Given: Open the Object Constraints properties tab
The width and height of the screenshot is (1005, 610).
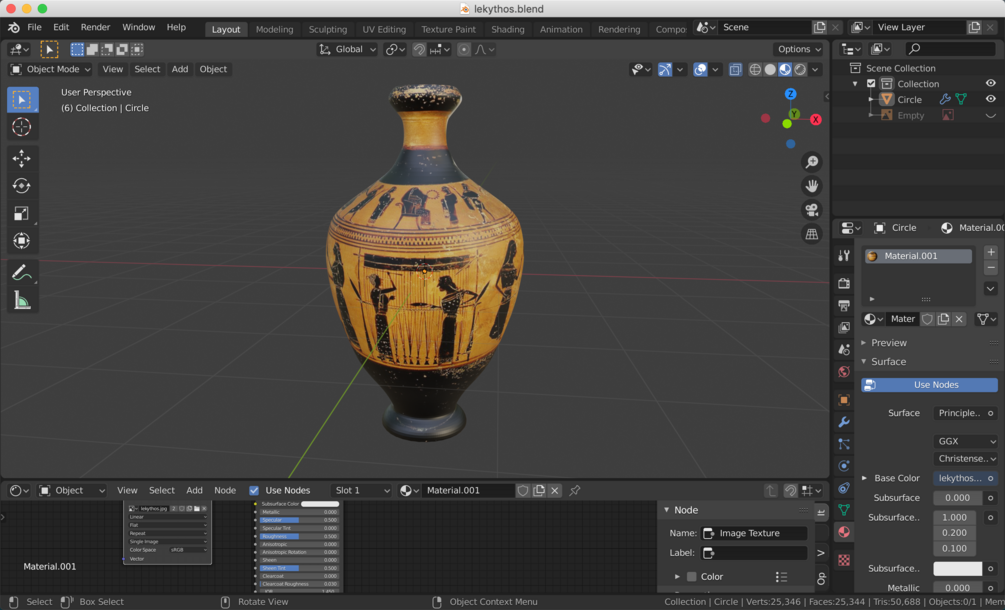Looking at the screenshot, I should coord(843,488).
